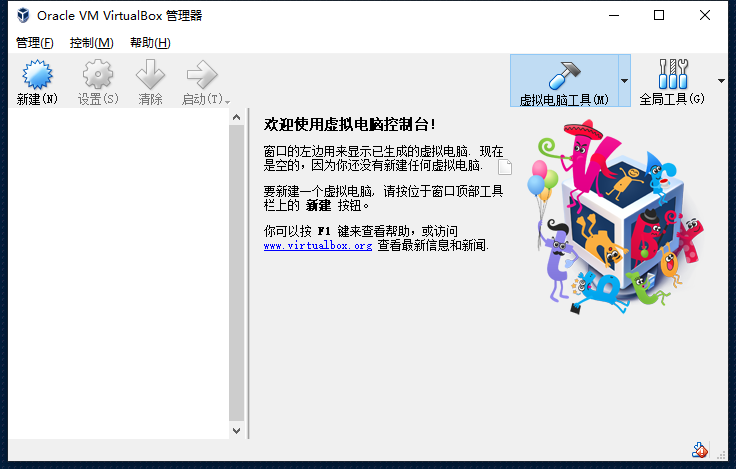Maximize the VirtualBox Manager window
The image size is (736, 469).
[659, 15]
